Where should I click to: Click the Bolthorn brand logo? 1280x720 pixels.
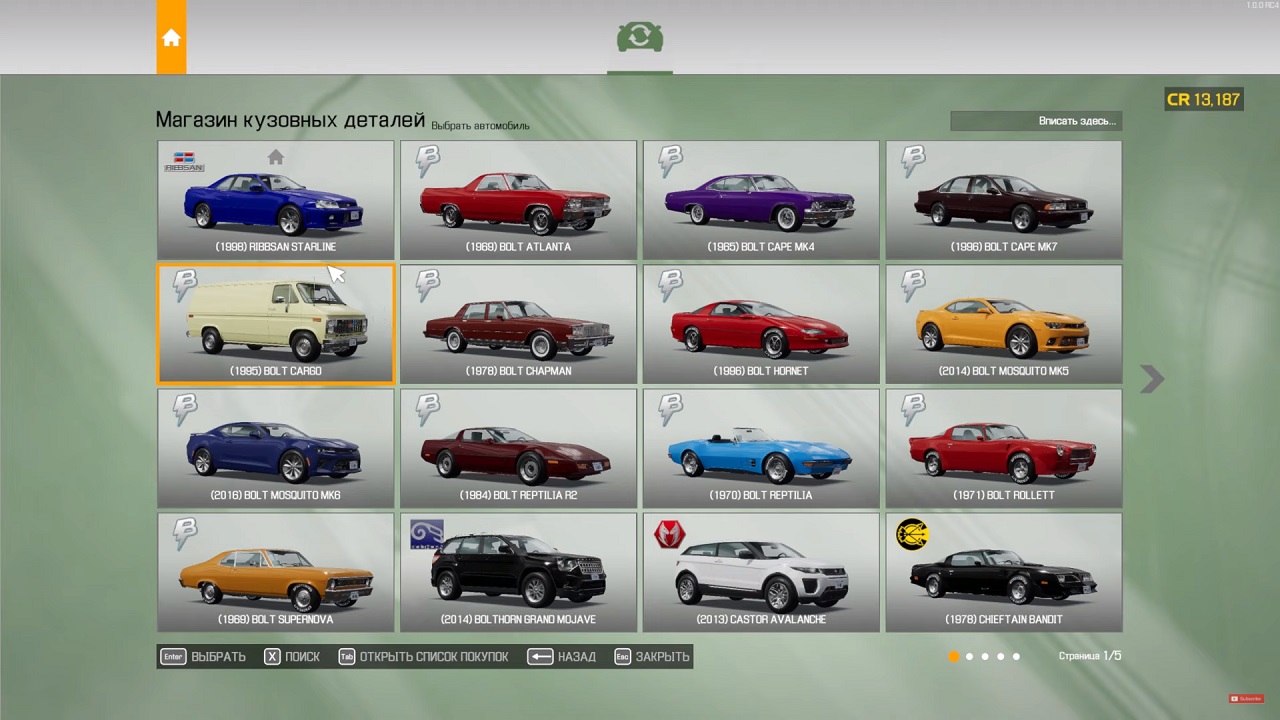pyautogui.click(x=427, y=534)
